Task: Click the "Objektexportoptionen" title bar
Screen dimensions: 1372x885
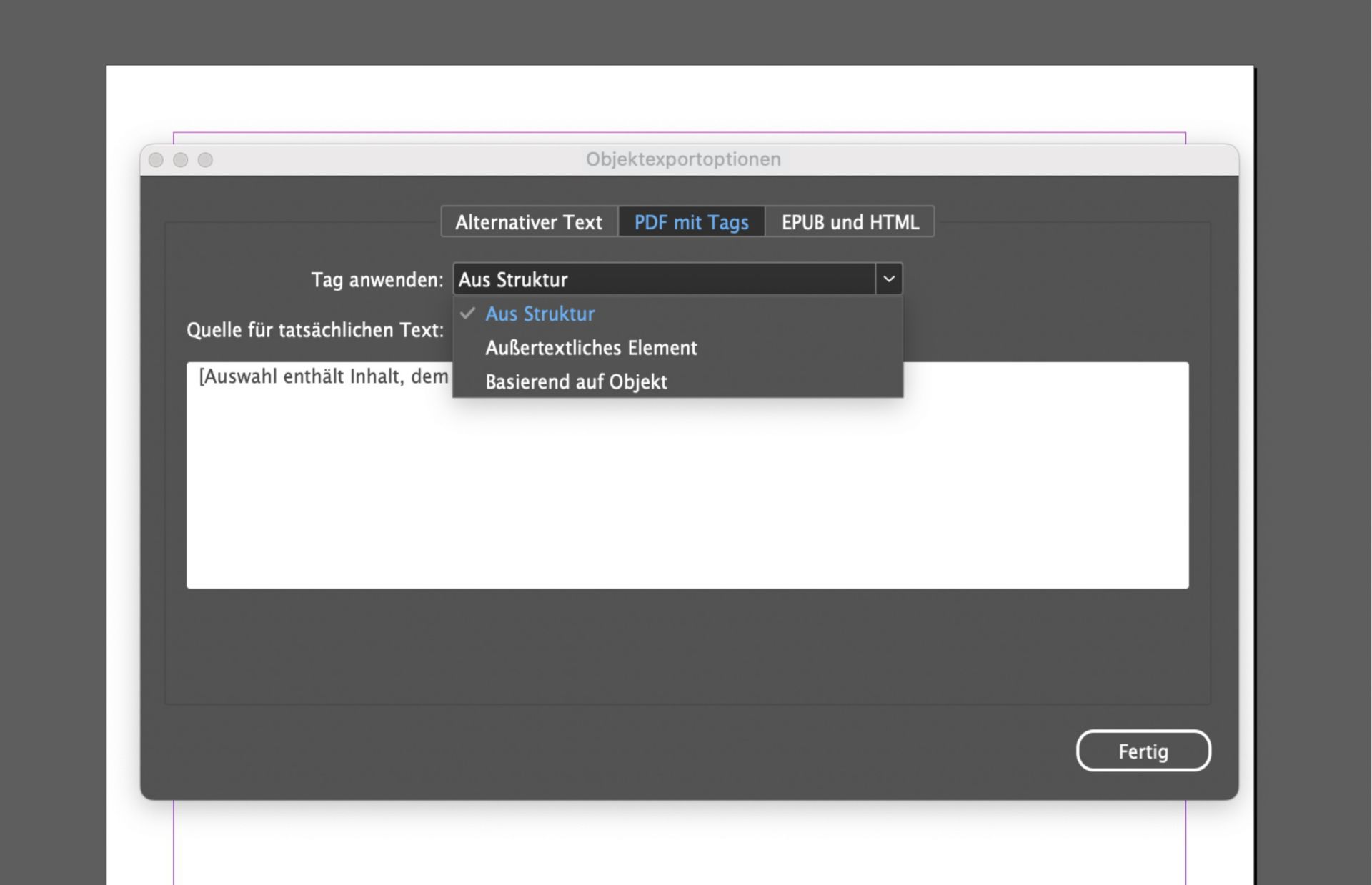Action: click(682, 159)
